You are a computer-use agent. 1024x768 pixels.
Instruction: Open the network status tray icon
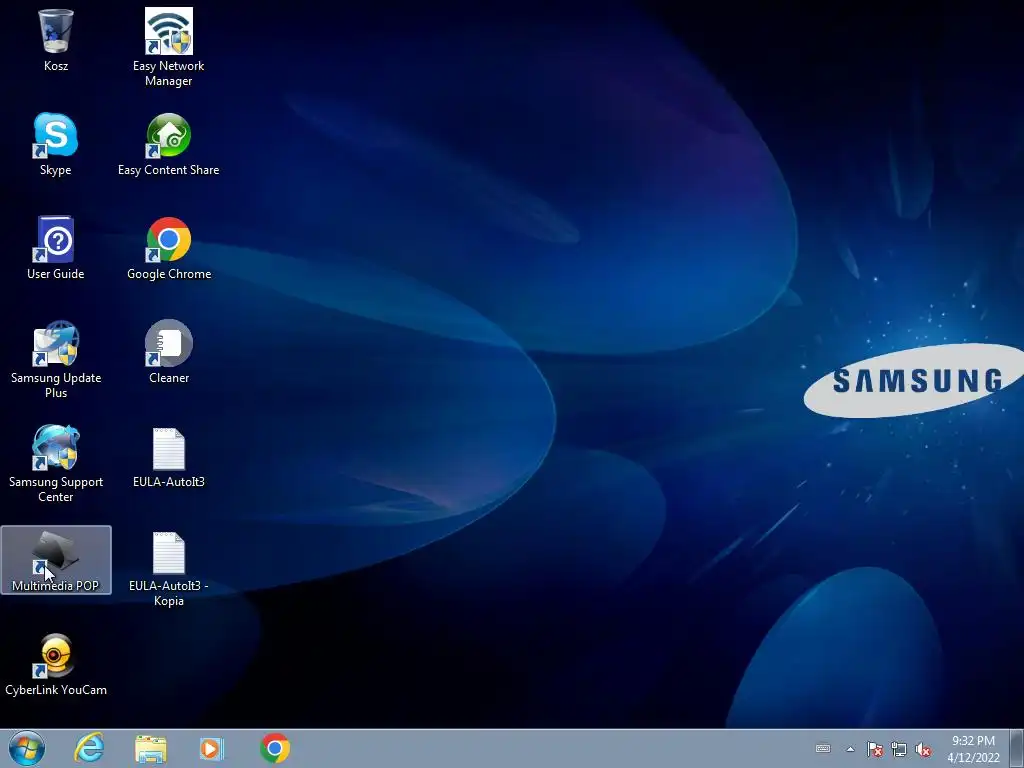[x=899, y=749]
